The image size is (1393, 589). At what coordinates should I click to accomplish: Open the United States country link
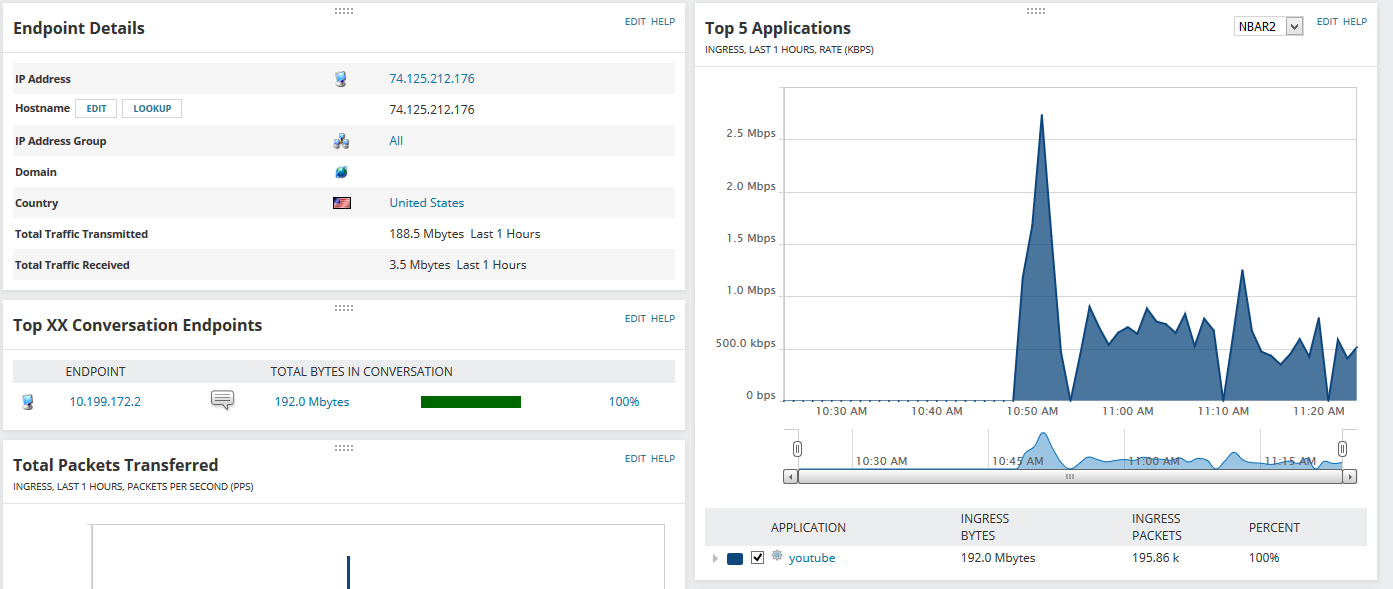(427, 203)
